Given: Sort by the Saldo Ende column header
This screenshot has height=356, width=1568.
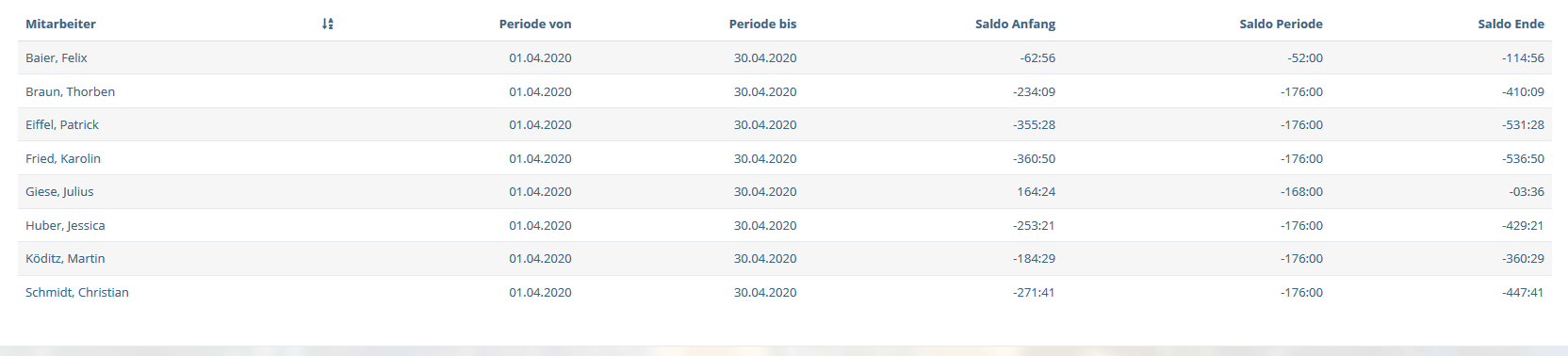Looking at the screenshot, I should pos(1511,24).
